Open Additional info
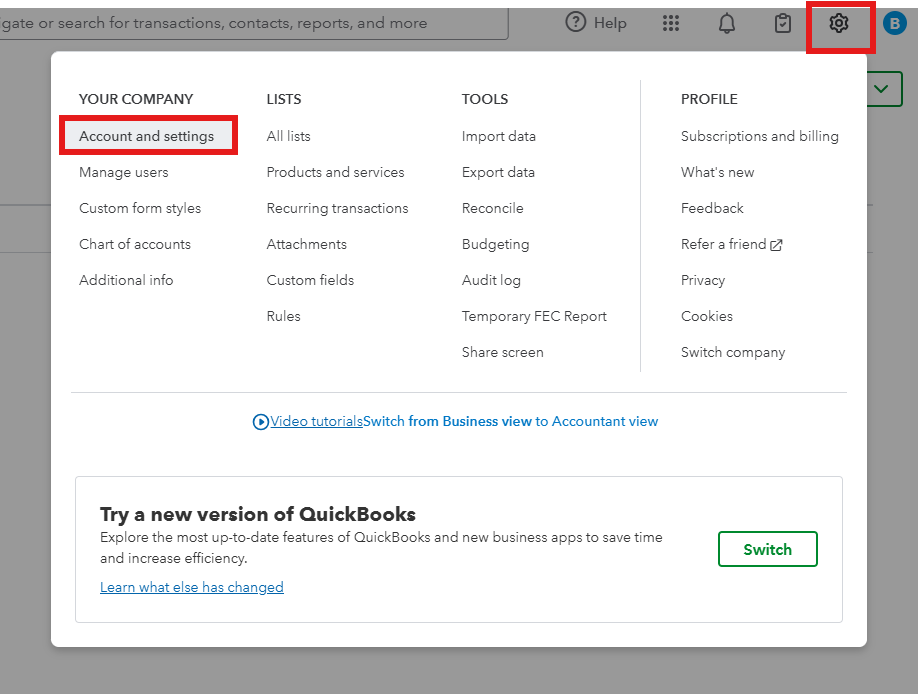Screen dimensions: 918x694 click(126, 280)
